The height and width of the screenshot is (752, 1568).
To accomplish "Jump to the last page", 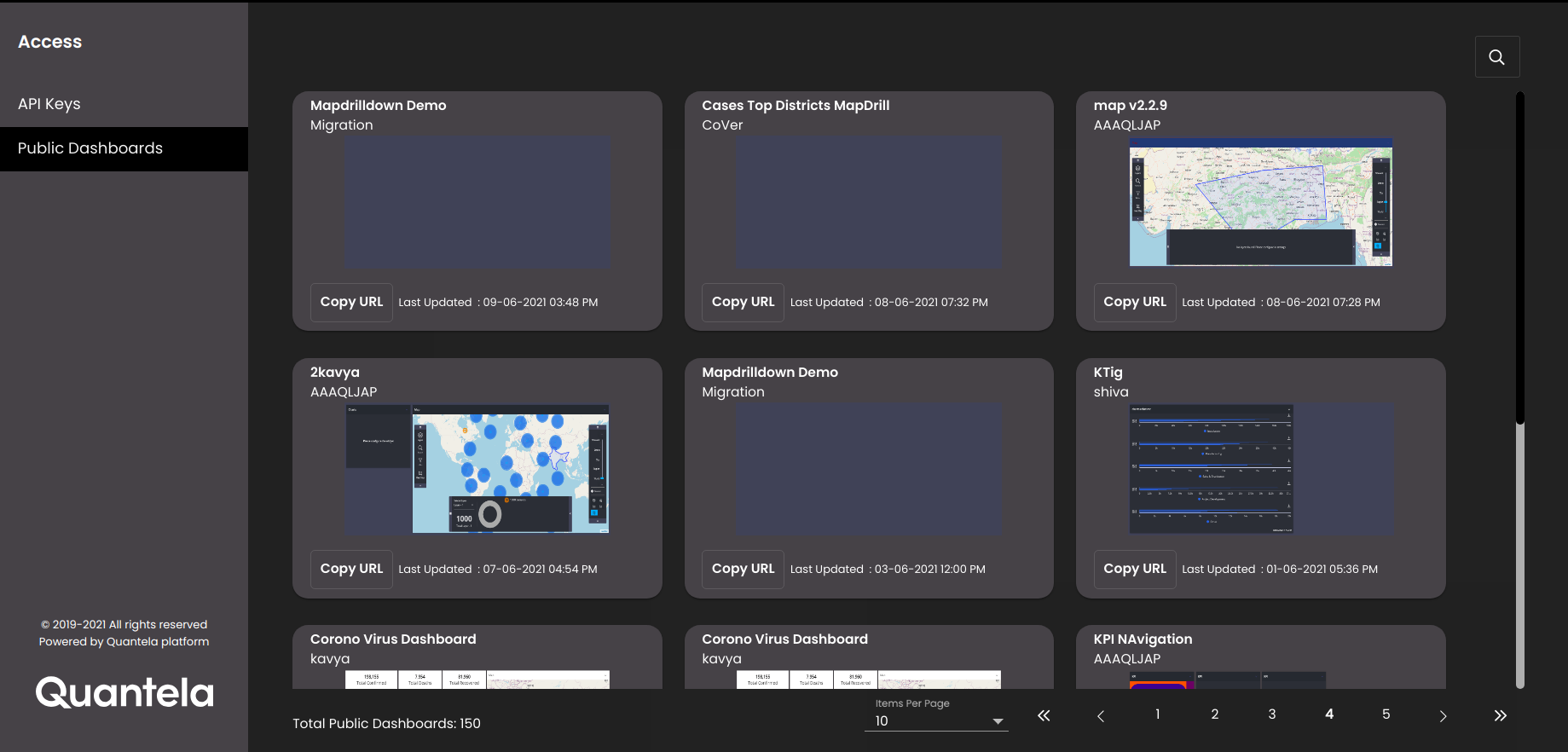I will [1501, 715].
